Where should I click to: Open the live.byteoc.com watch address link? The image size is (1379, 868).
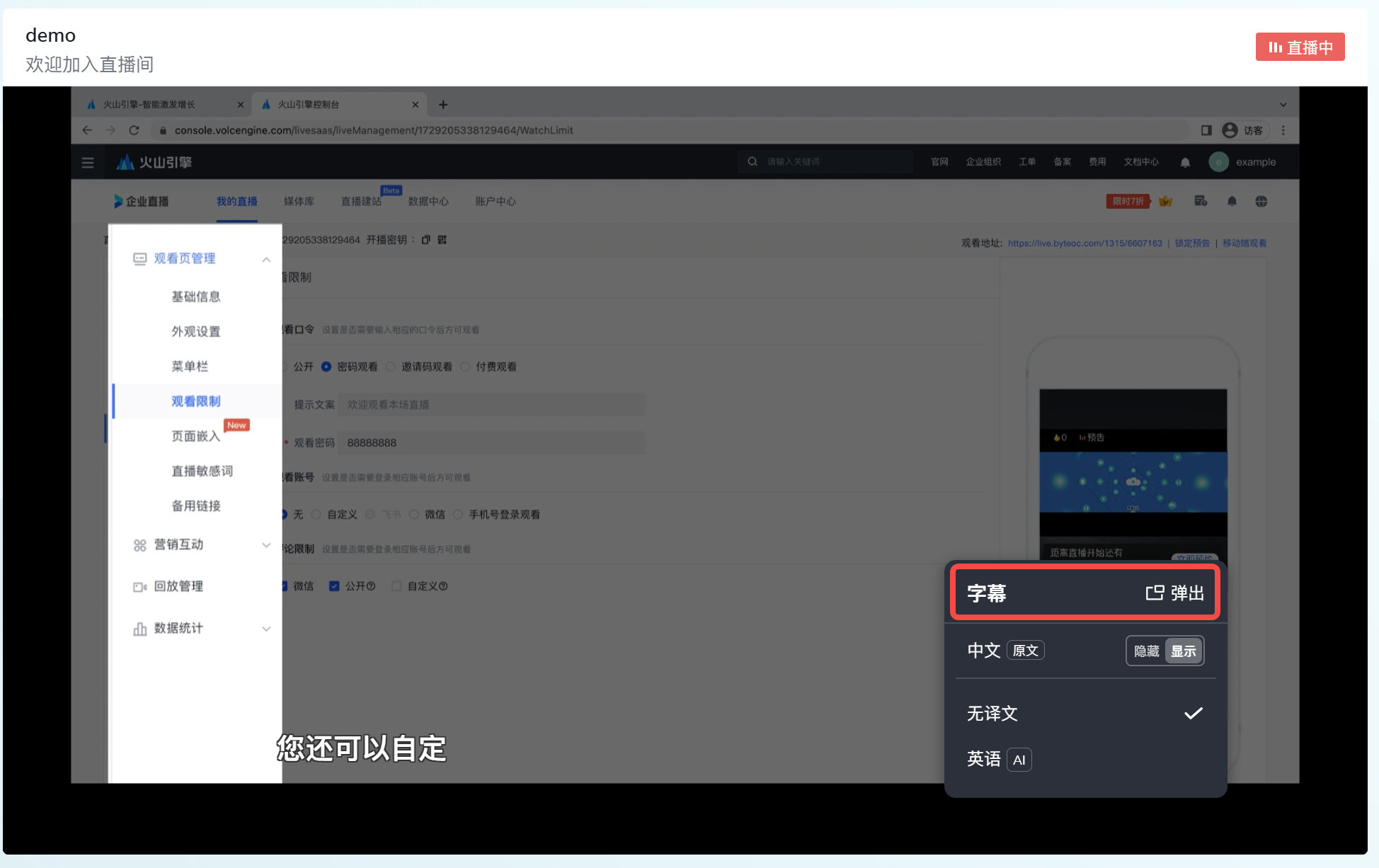click(x=1085, y=243)
